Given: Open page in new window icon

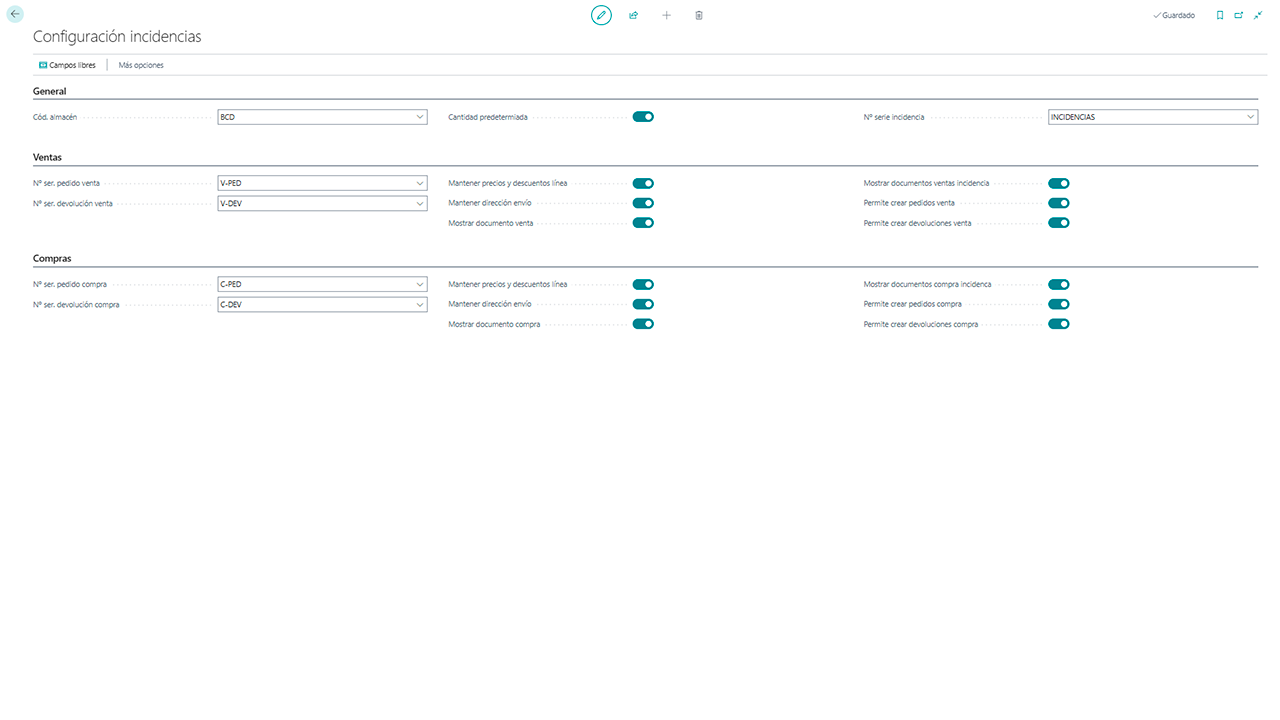Looking at the screenshot, I should (1239, 15).
